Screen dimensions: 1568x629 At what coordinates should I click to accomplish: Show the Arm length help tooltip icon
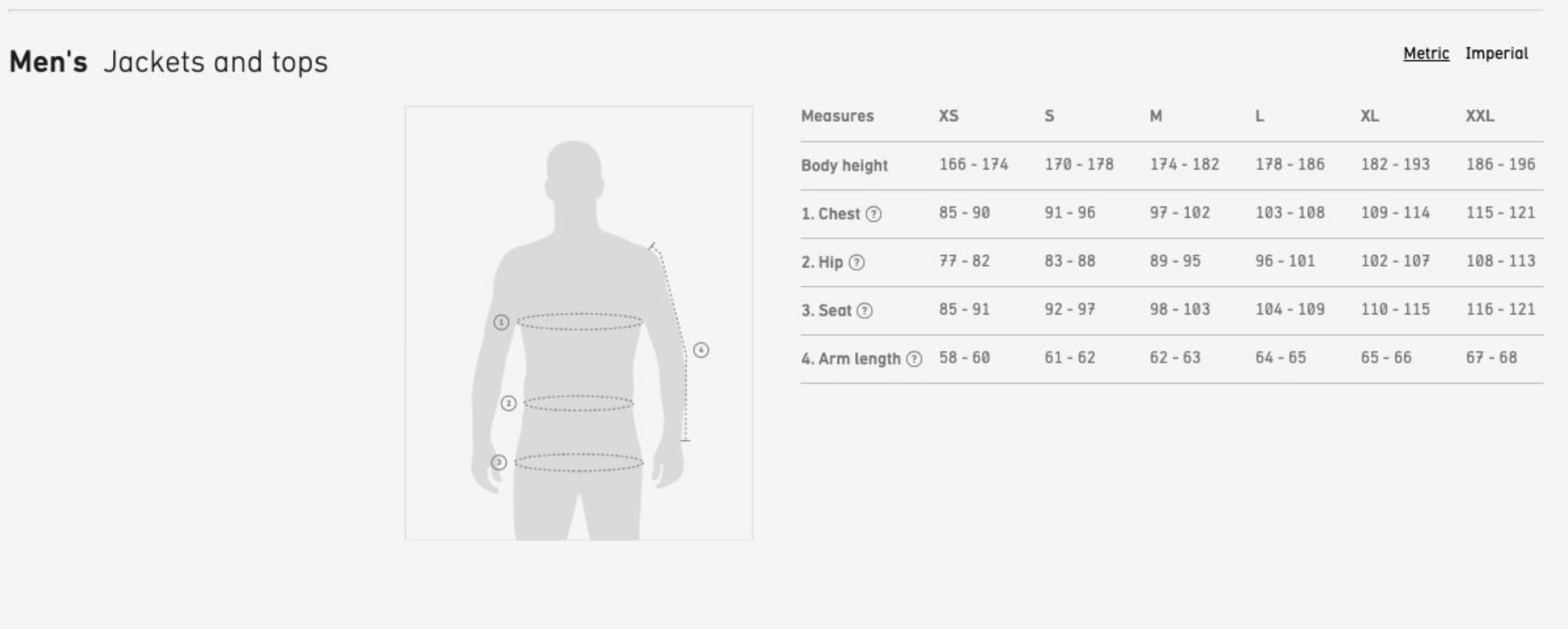pos(914,359)
